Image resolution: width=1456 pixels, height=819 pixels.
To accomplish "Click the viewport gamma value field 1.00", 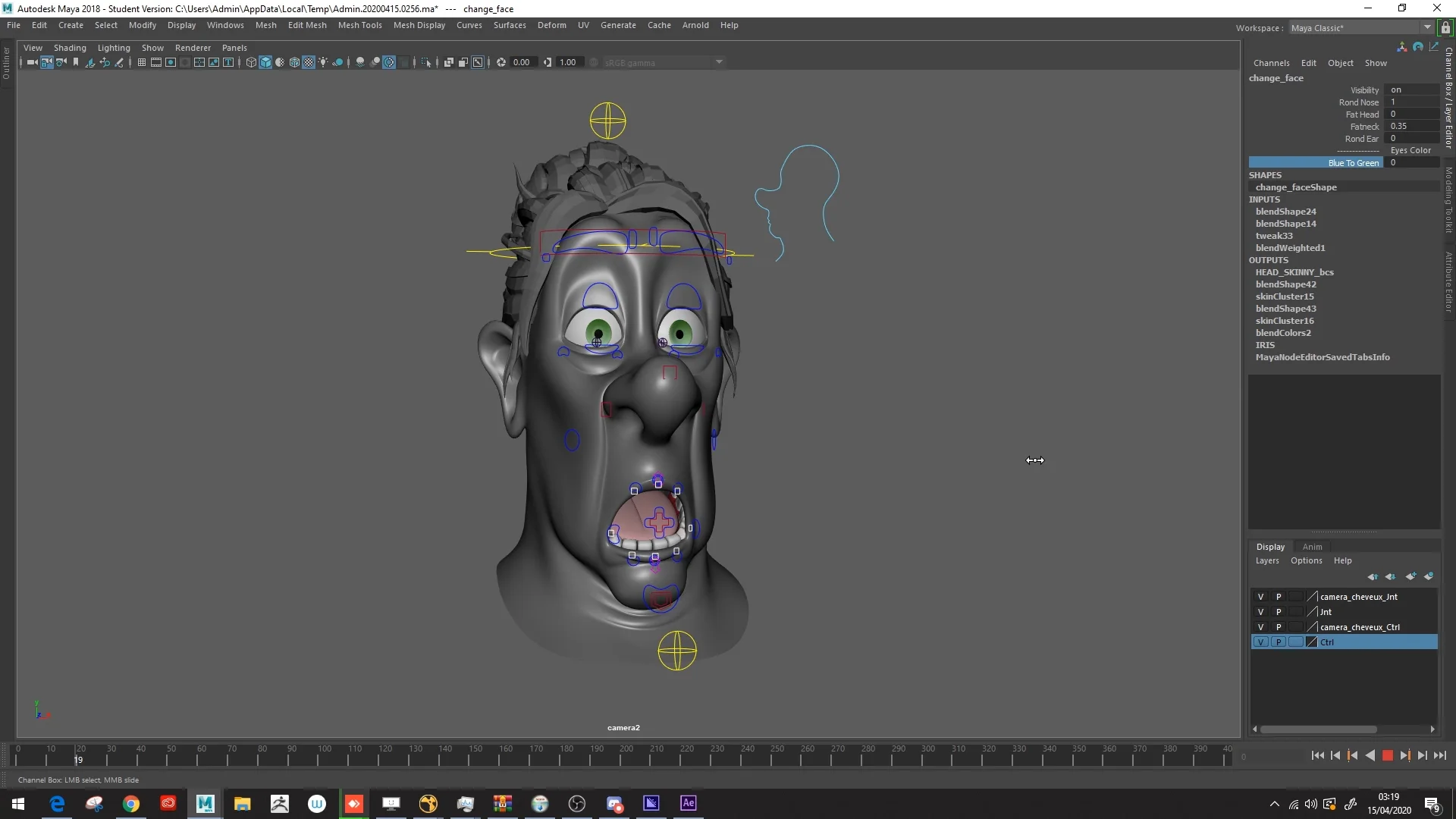I will (x=568, y=62).
